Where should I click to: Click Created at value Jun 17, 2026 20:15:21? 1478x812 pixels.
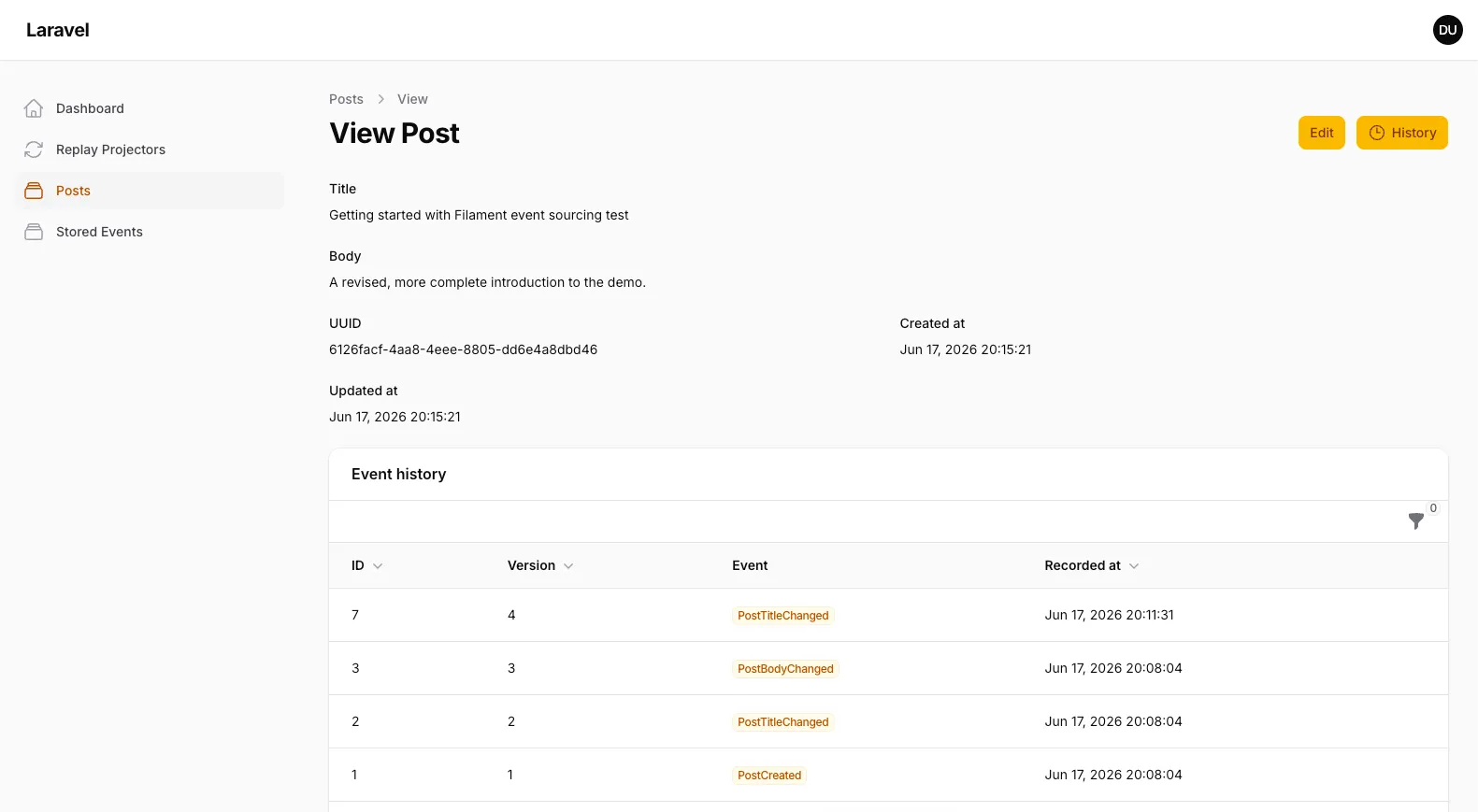tap(966, 349)
